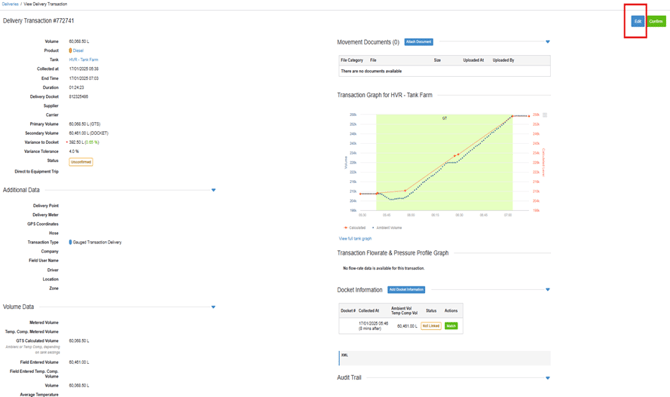
Task: Click the Variance to Docket value
Action: 83,142
